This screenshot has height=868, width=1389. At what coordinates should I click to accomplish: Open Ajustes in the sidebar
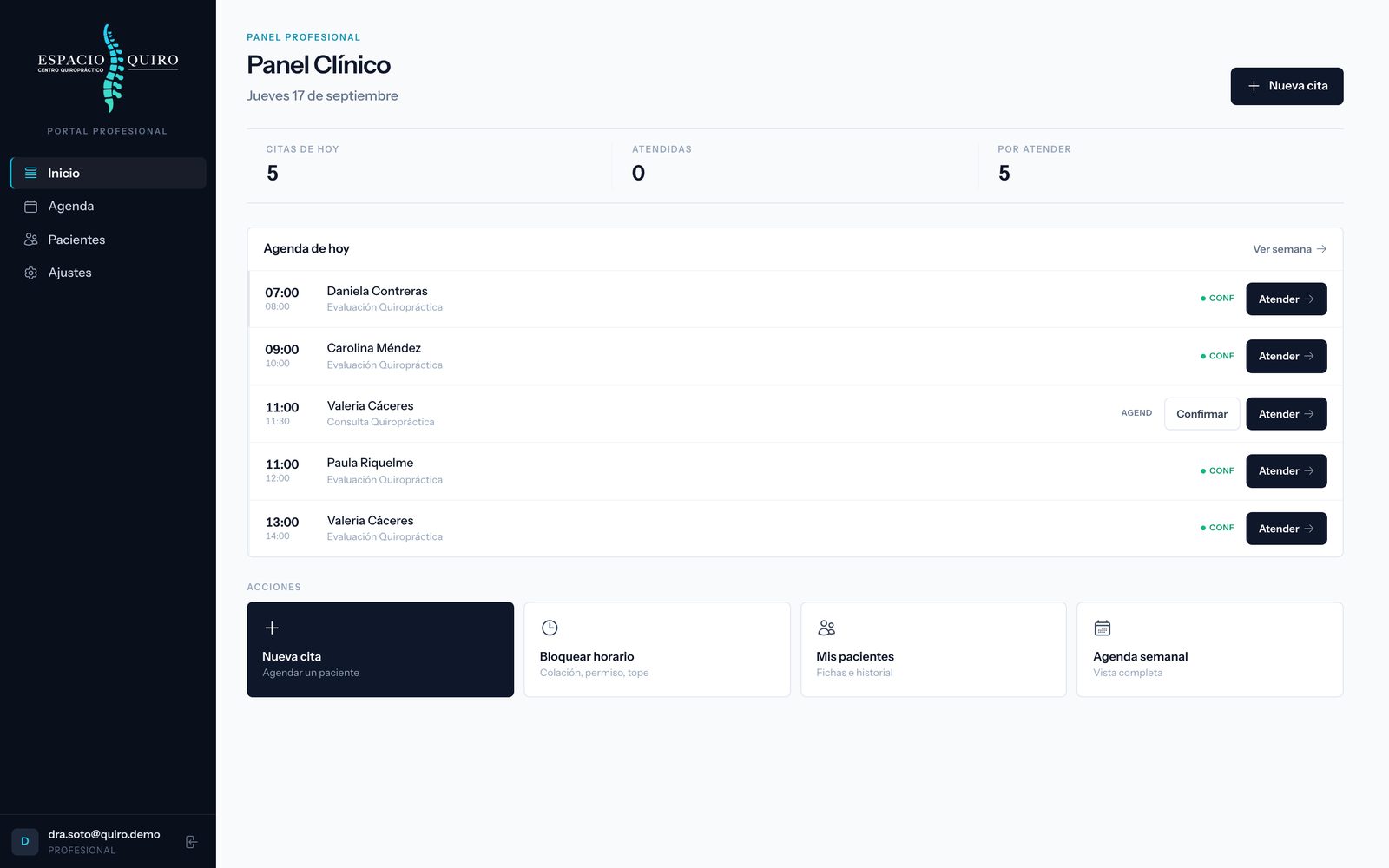(x=108, y=273)
